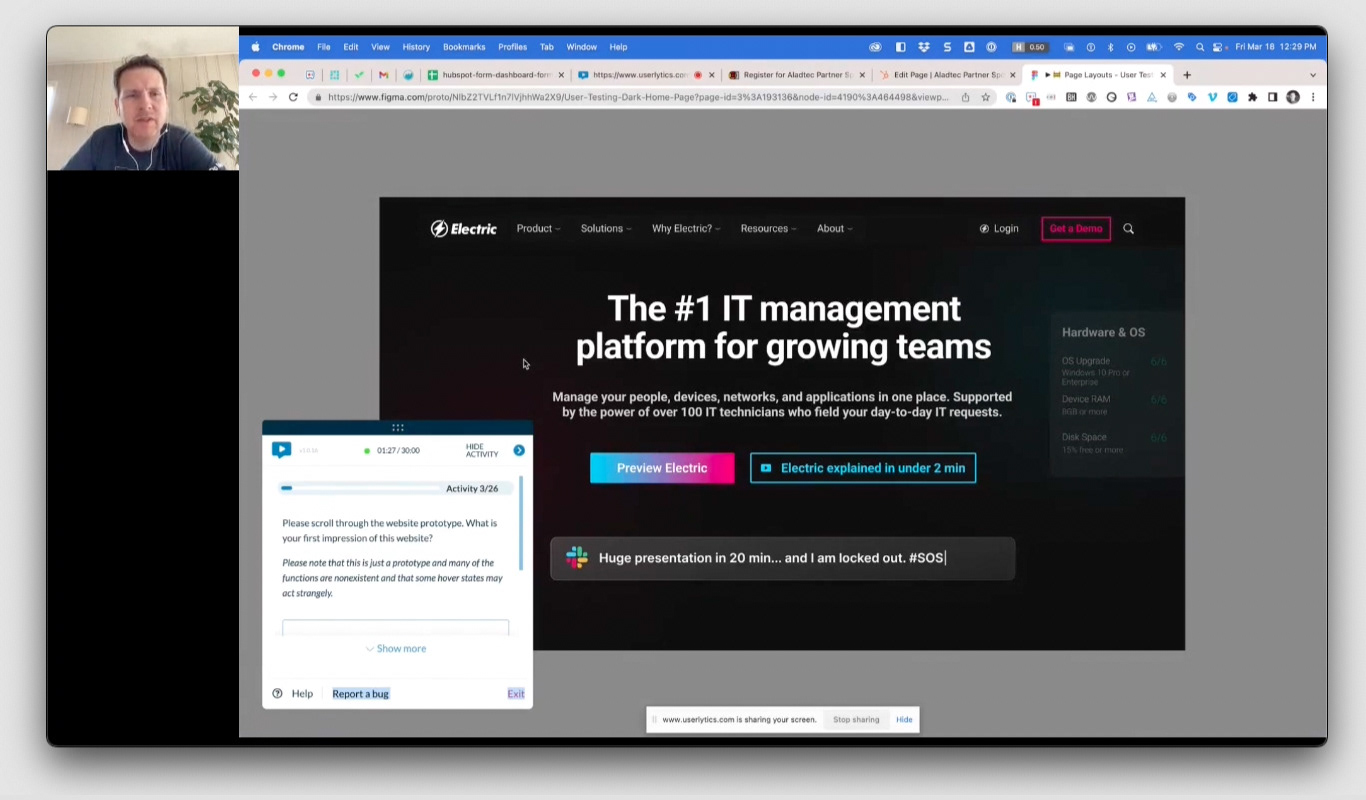This screenshot has width=1366, height=800.
Task: Click the Preview Electric button
Action: pos(662,468)
